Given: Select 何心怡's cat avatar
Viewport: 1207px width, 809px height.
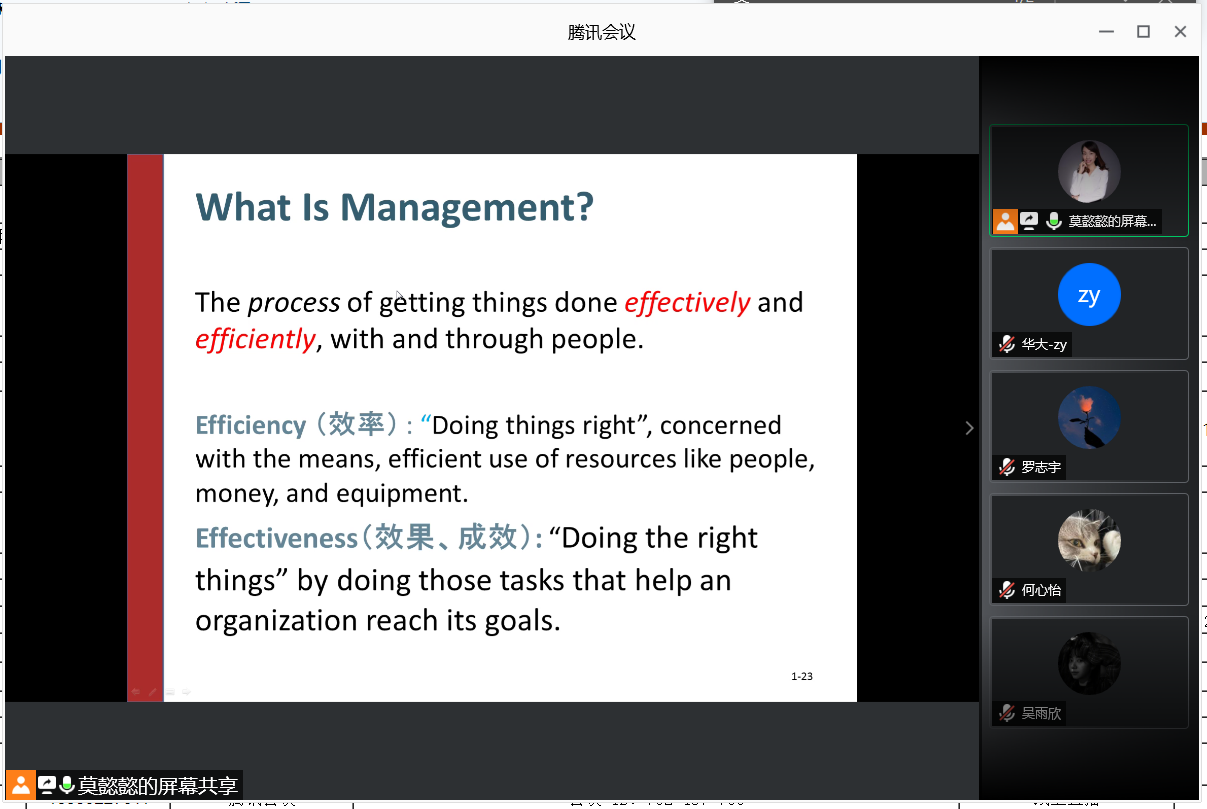Looking at the screenshot, I should [x=1089, y=540].
